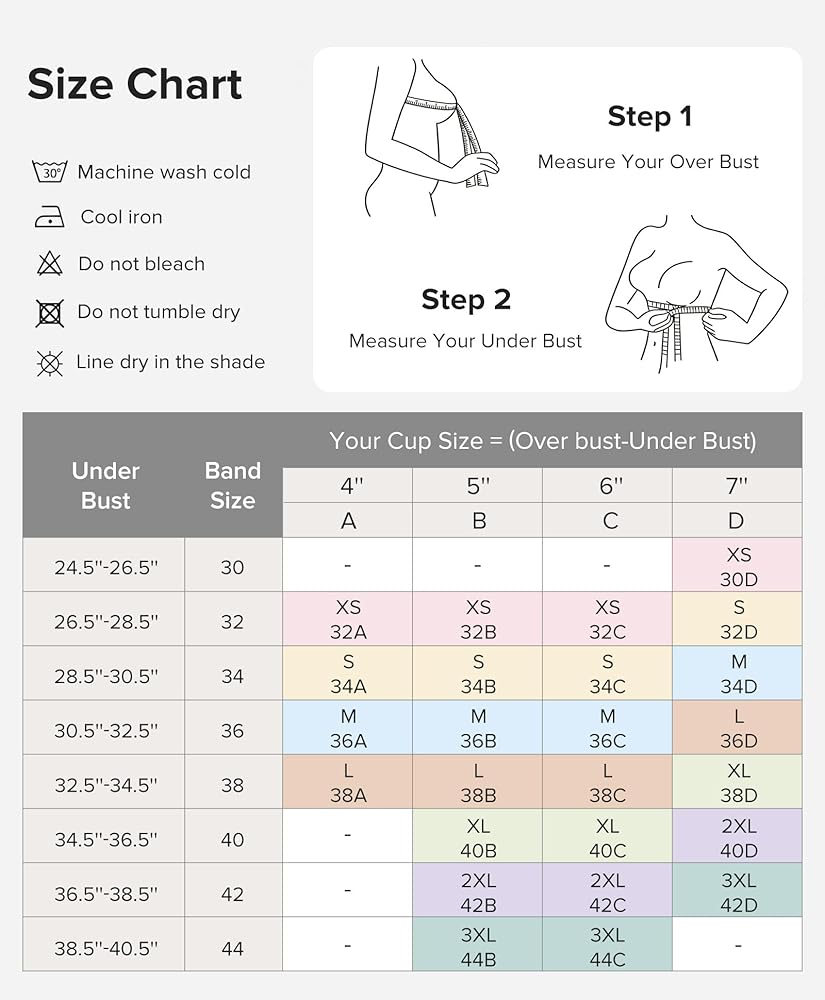825x1000 pixels.
Task: Select the cup size D header cell
Action: click(737, 520)
